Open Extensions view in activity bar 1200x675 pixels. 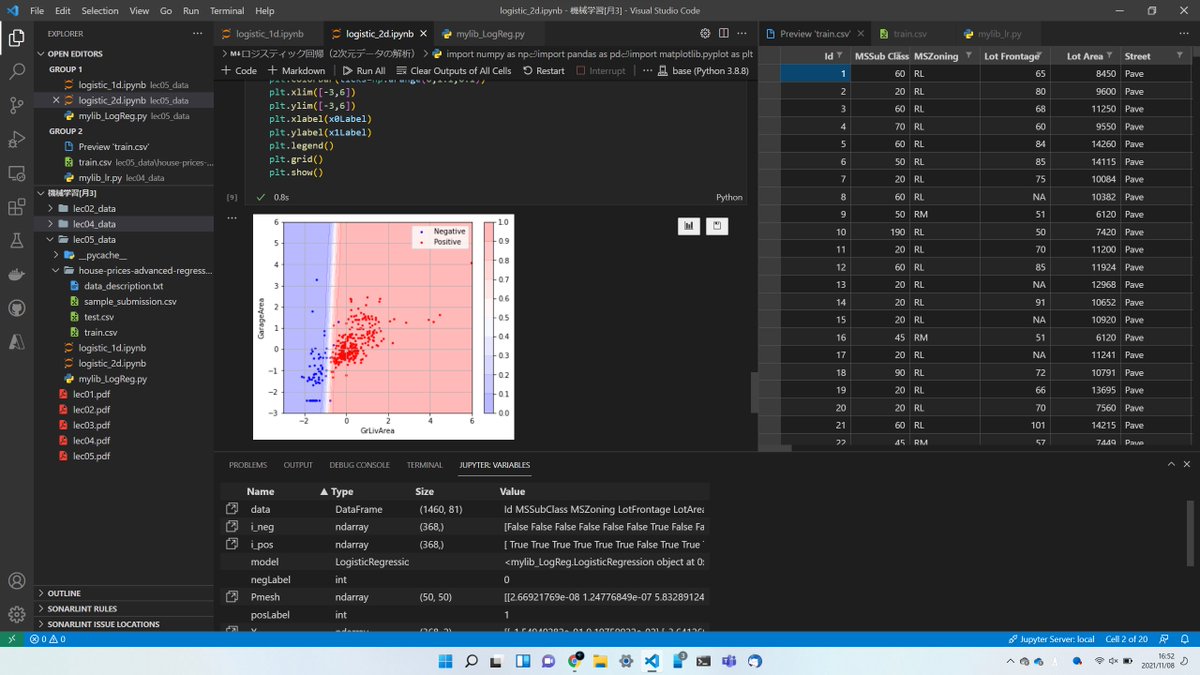pyautogui.click(x=16, y=207)
